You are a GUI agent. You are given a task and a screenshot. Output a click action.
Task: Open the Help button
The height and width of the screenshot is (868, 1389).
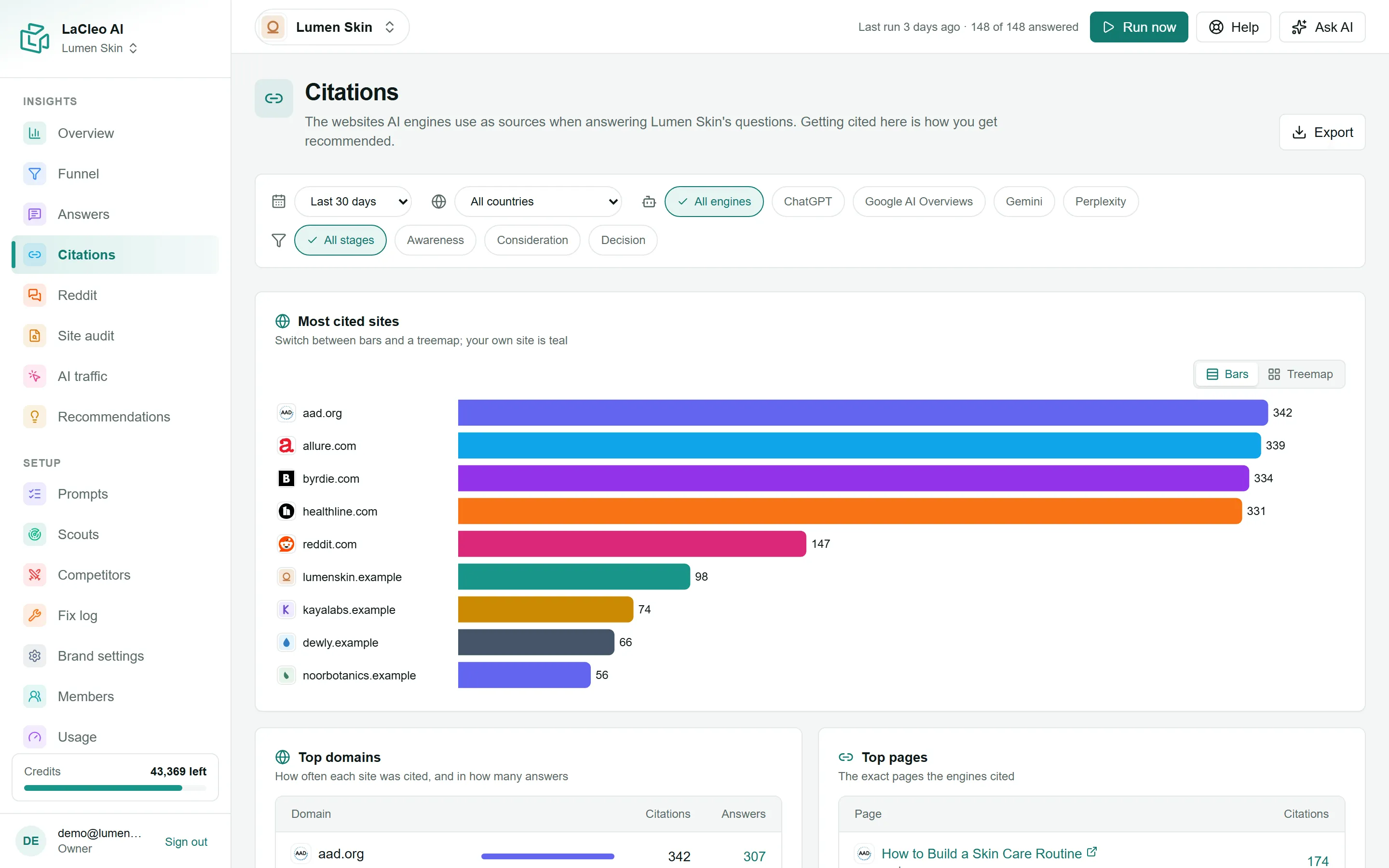point(1233,27)
